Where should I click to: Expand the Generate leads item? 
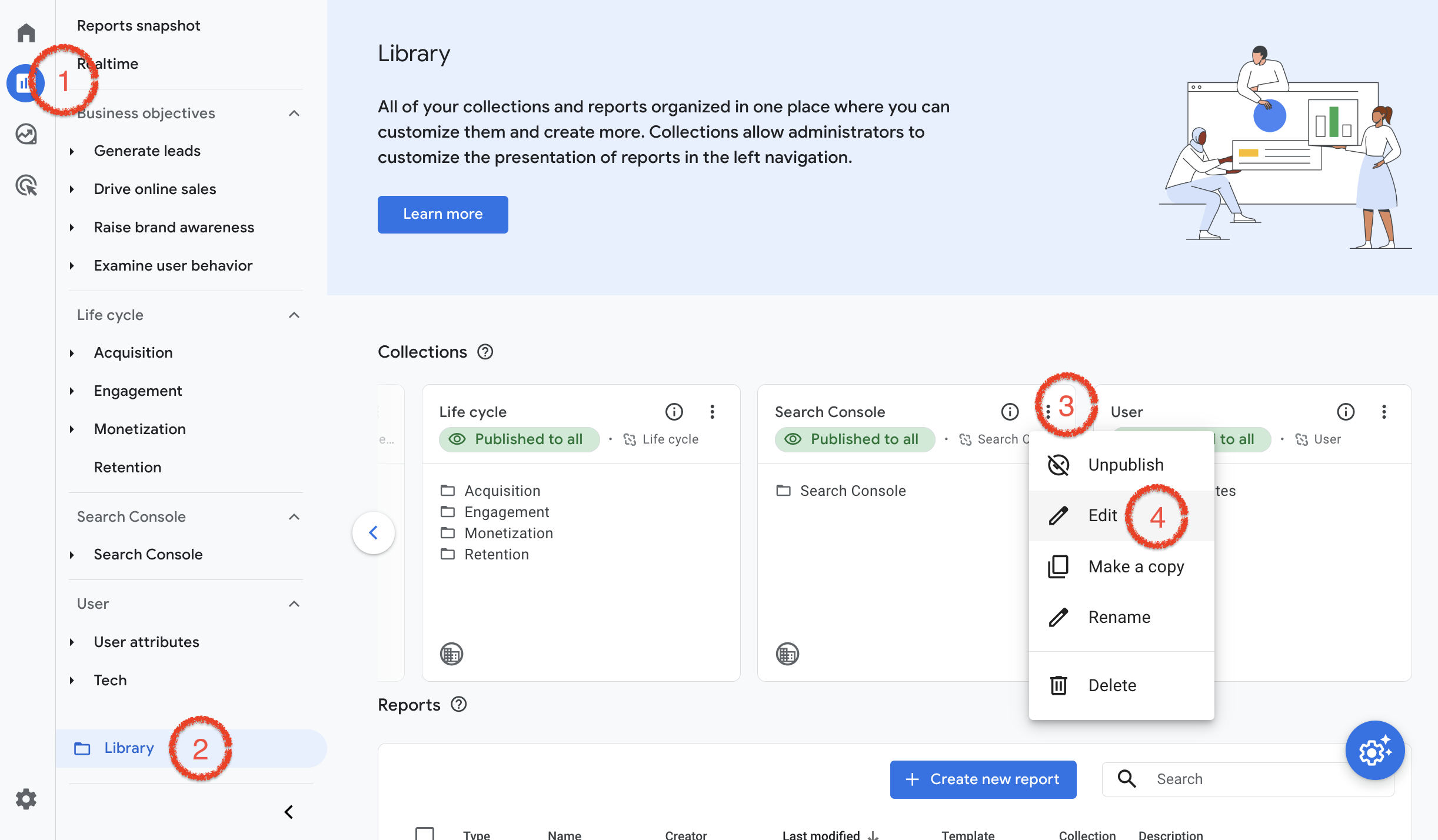72,151
